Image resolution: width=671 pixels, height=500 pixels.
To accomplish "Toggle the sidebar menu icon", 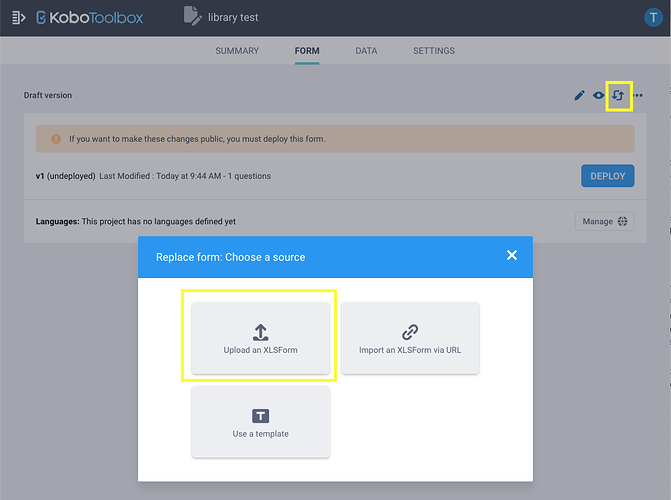I will pos(18,18).
